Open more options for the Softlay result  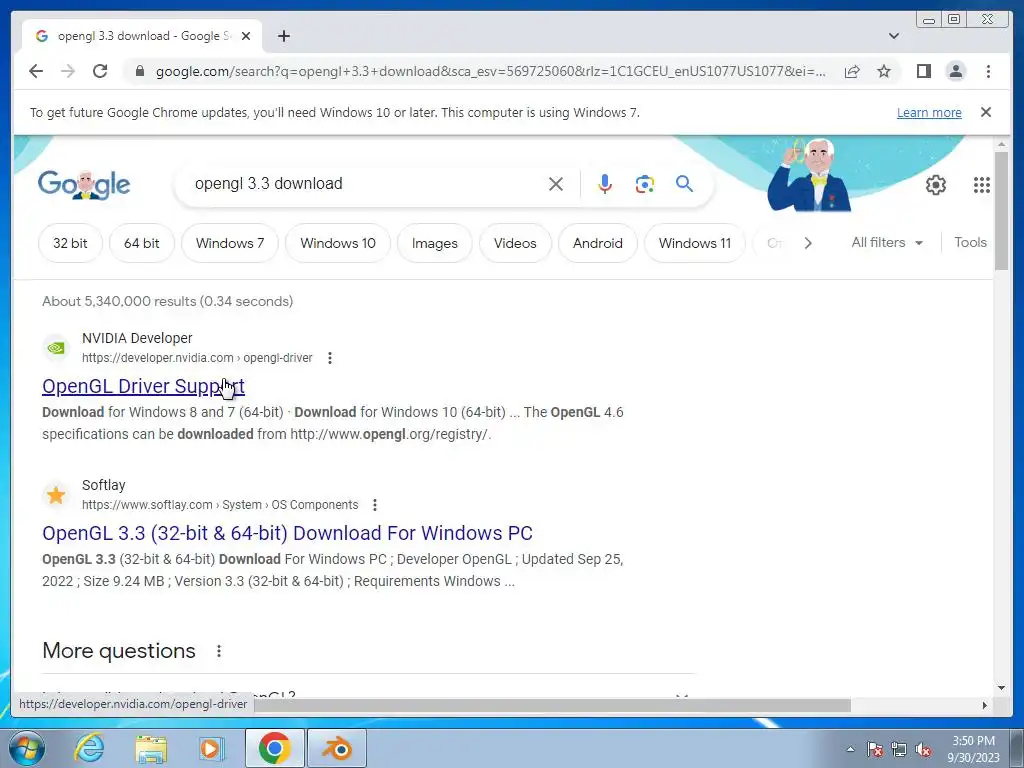click(374, 505)
